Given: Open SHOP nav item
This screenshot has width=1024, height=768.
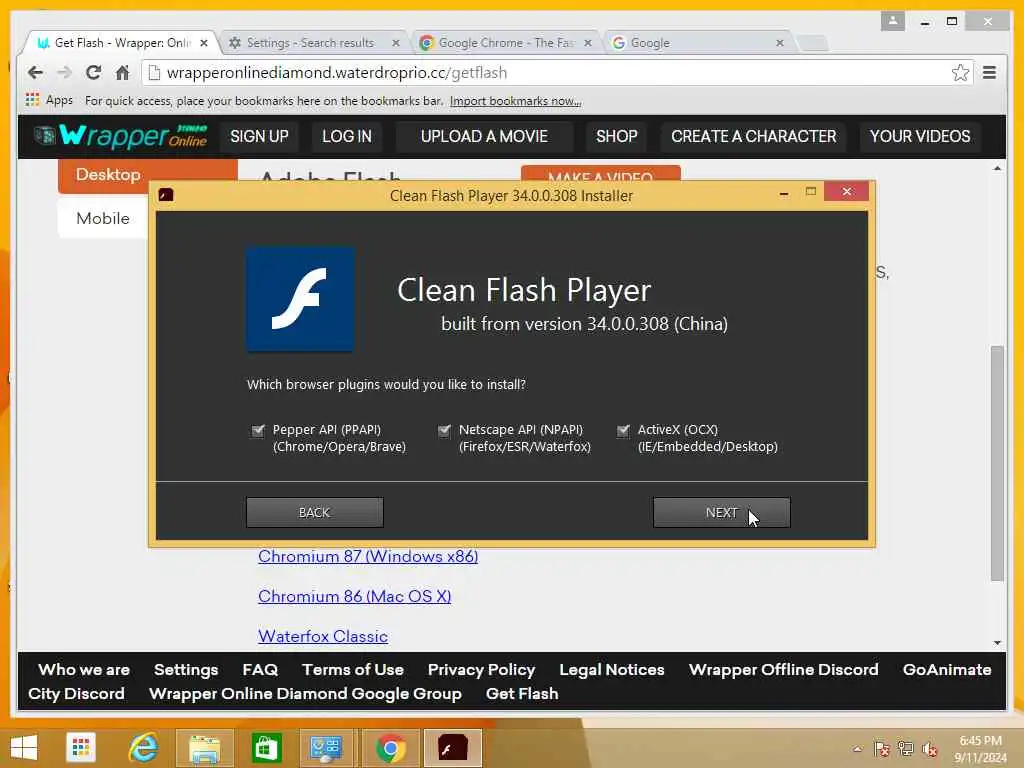Looking at the screenshot, I should click(x=616, y=136).
